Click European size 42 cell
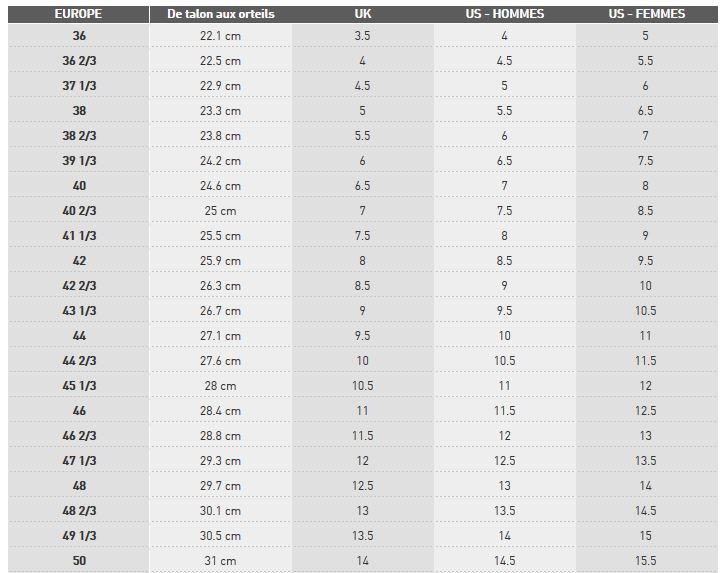 (x=79, y=261)
